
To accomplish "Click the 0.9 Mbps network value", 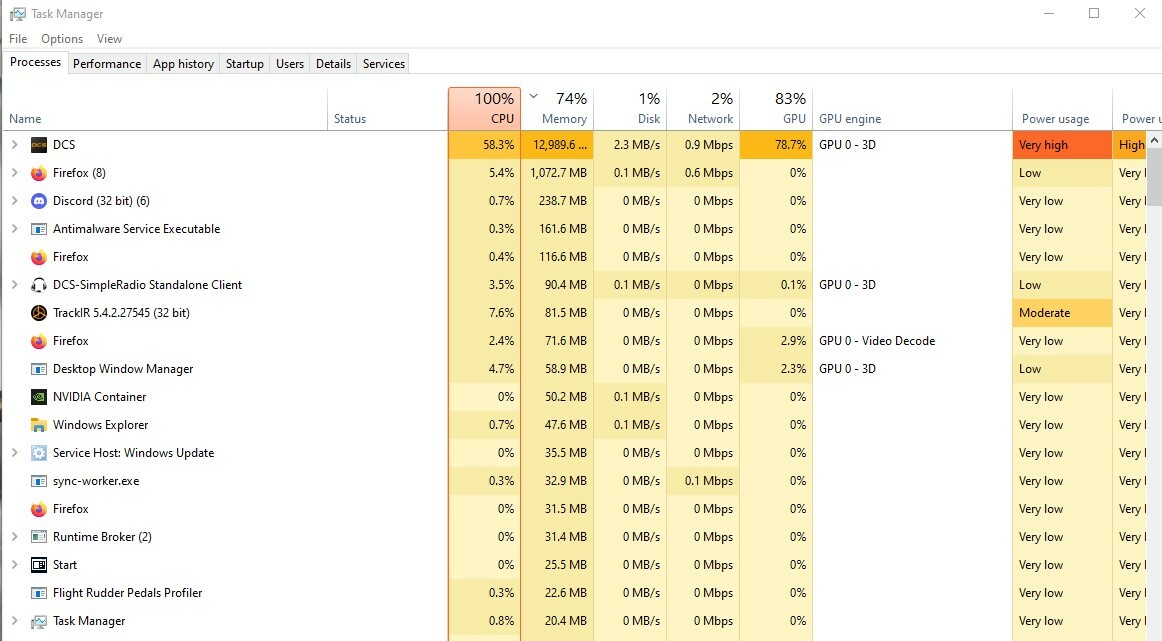I will [703, 145].
